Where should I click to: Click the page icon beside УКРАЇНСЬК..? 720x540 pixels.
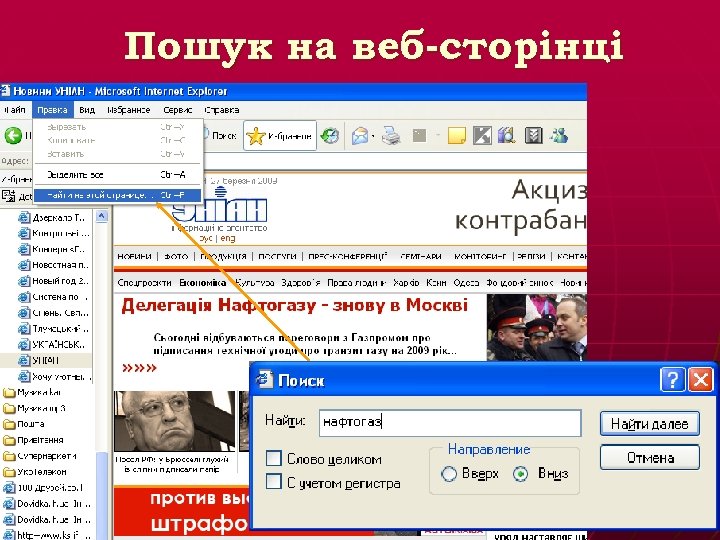click(24, 344)
